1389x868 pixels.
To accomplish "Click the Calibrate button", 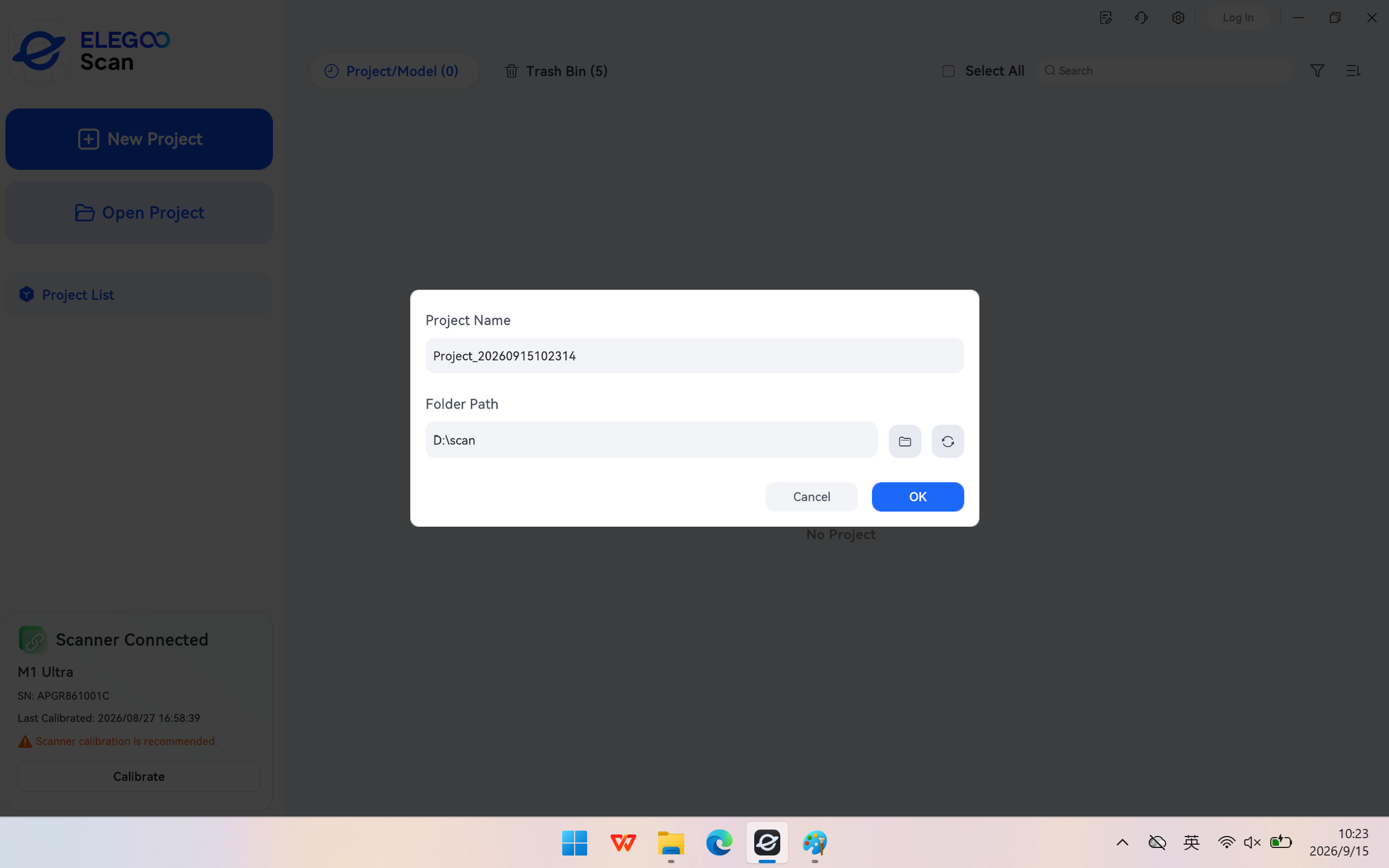I will point(139,776).
